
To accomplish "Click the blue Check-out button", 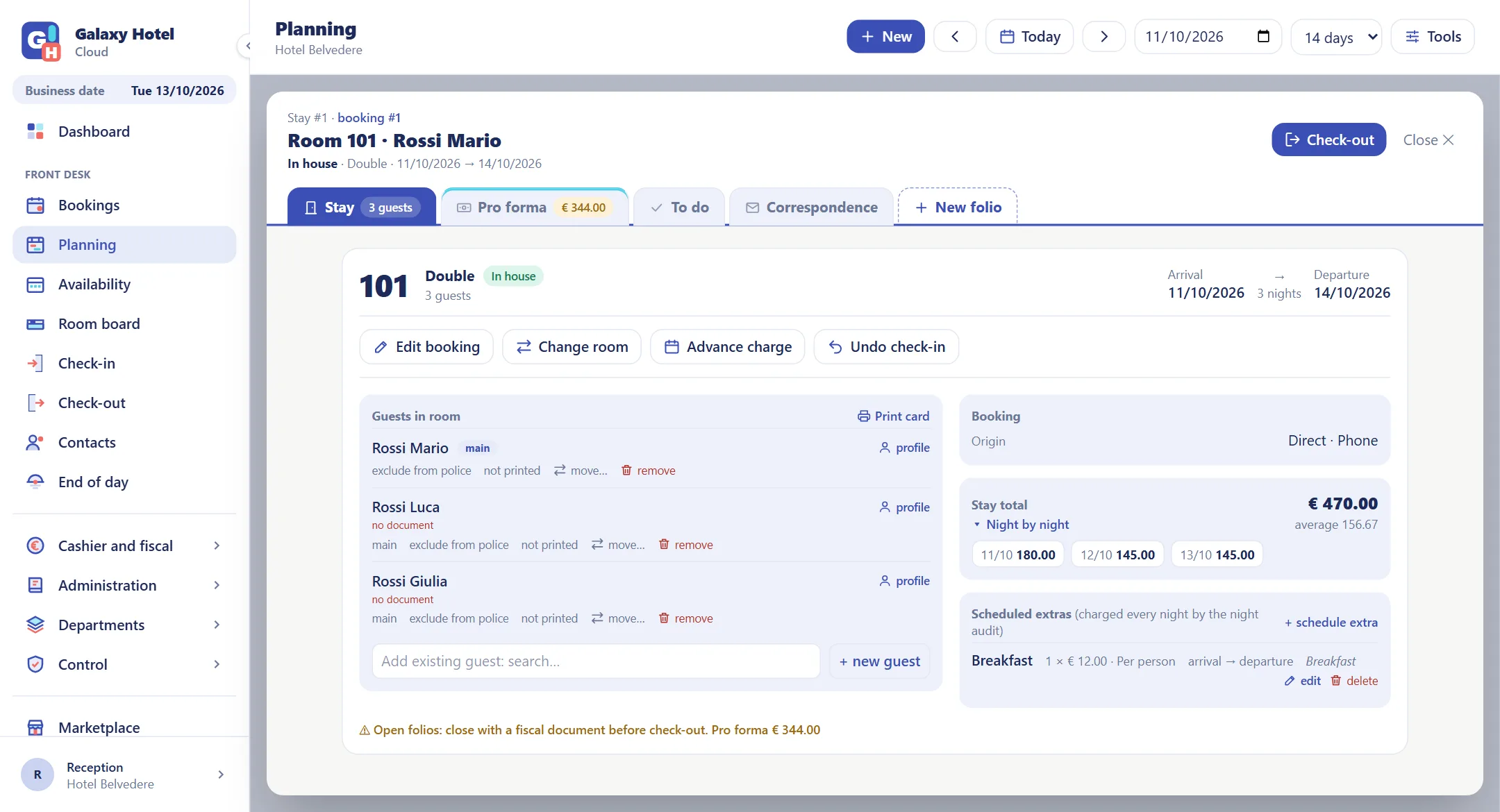I will pyautogui.click(x=1328, y=139).
